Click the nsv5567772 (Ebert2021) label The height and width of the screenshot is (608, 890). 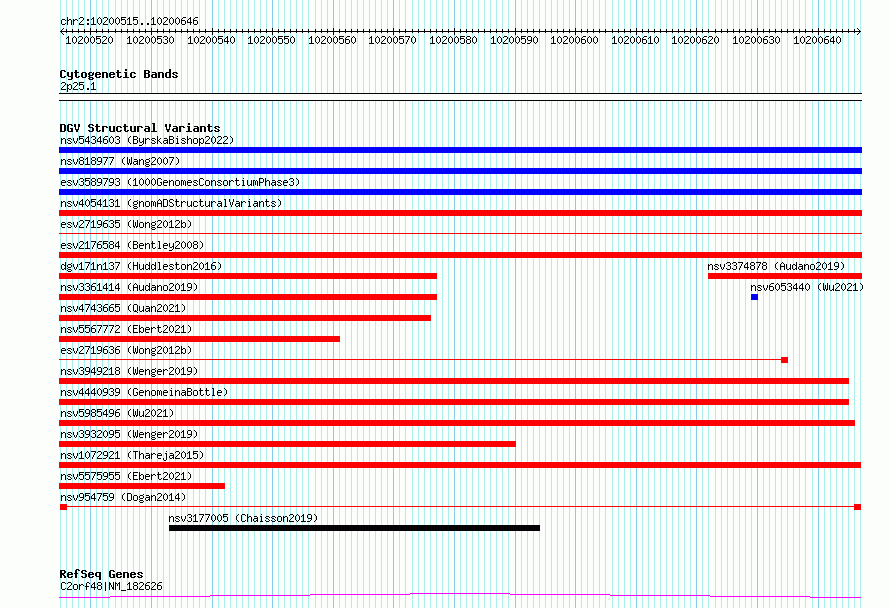tap(126, 329)
